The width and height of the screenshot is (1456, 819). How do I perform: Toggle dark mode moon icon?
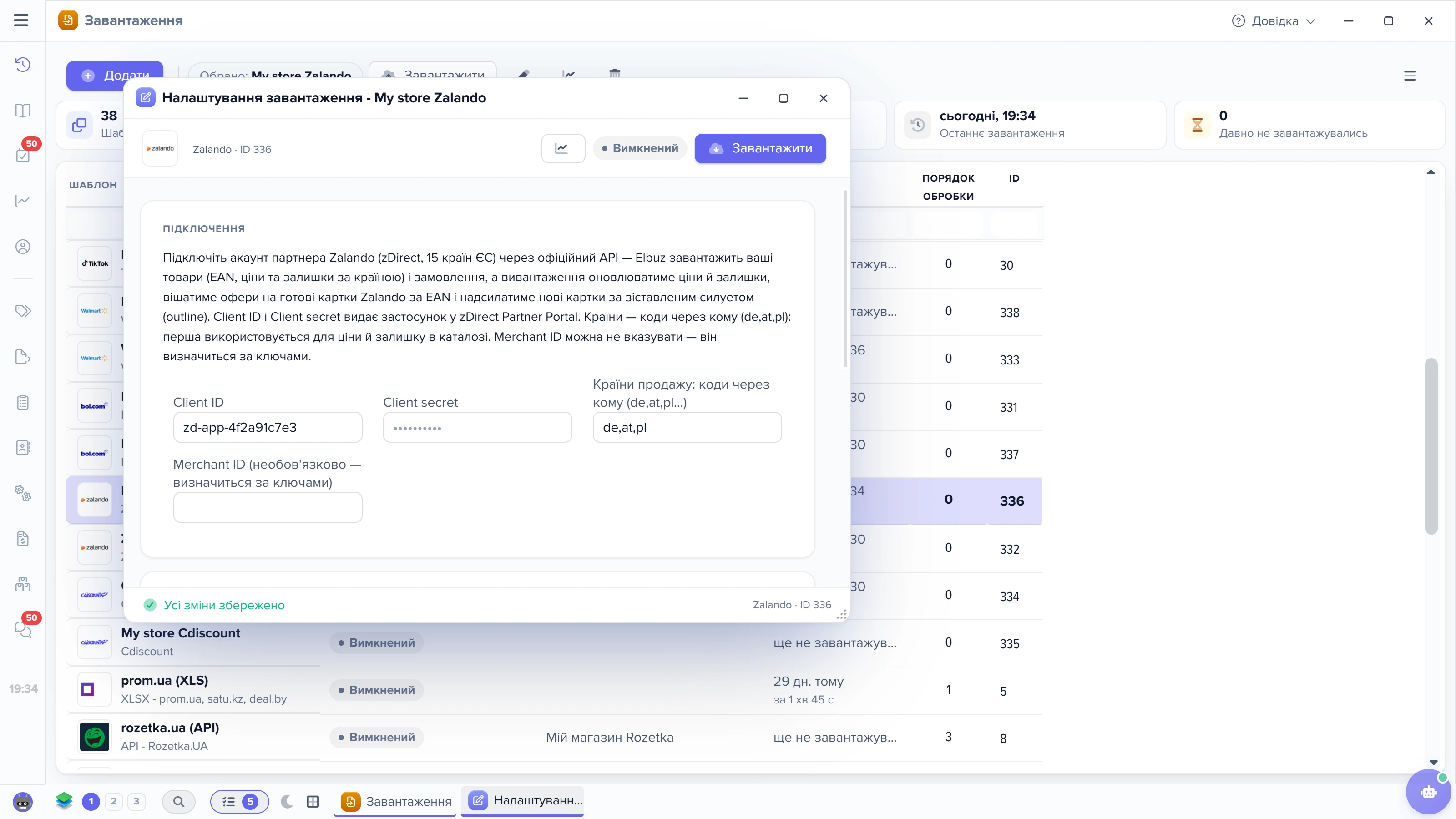click(x=287, y=801)
